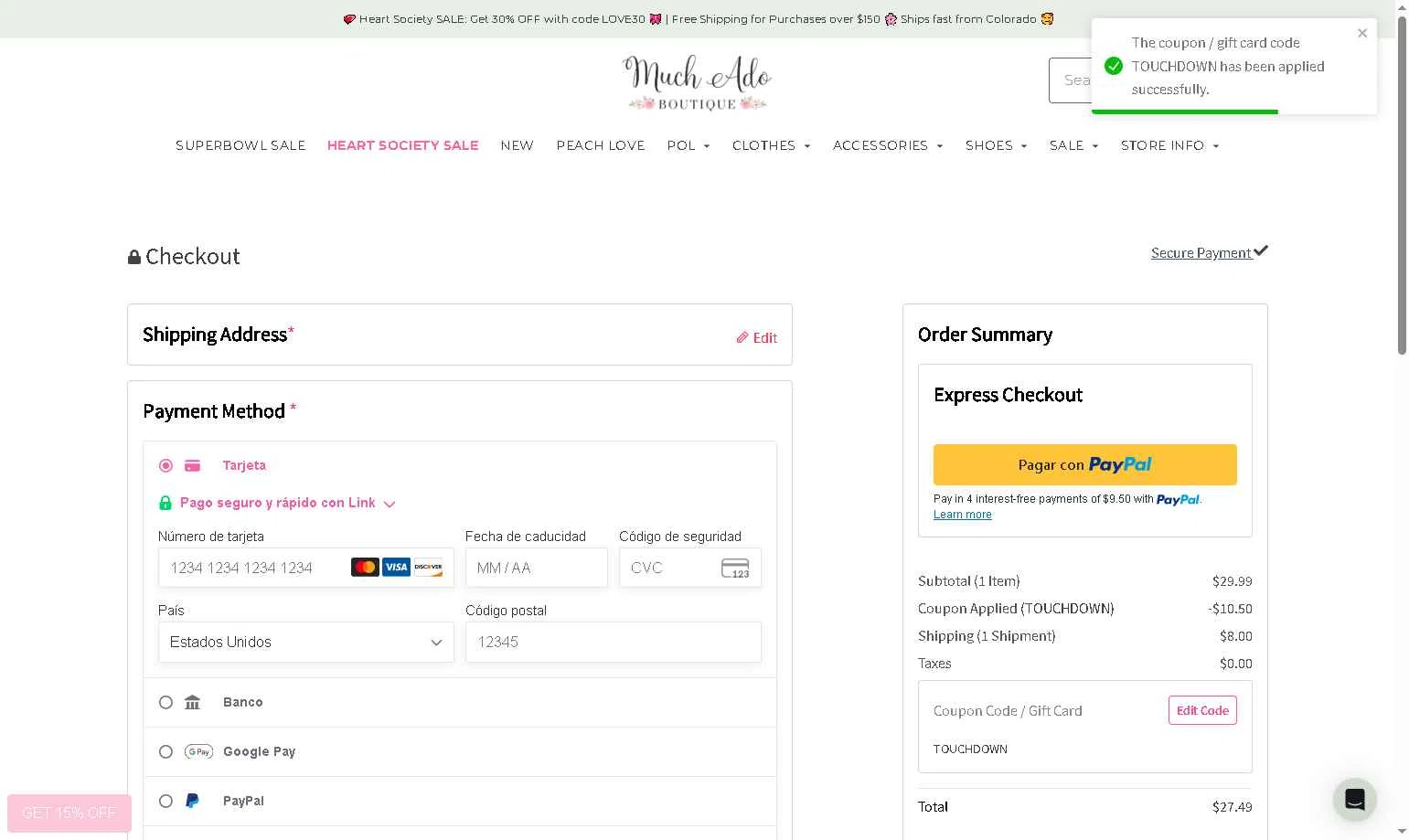This screenshot has width=1409, height=840.
Task: Open the SUPERBOWL SALE page
Action: (x=240, y=145)
